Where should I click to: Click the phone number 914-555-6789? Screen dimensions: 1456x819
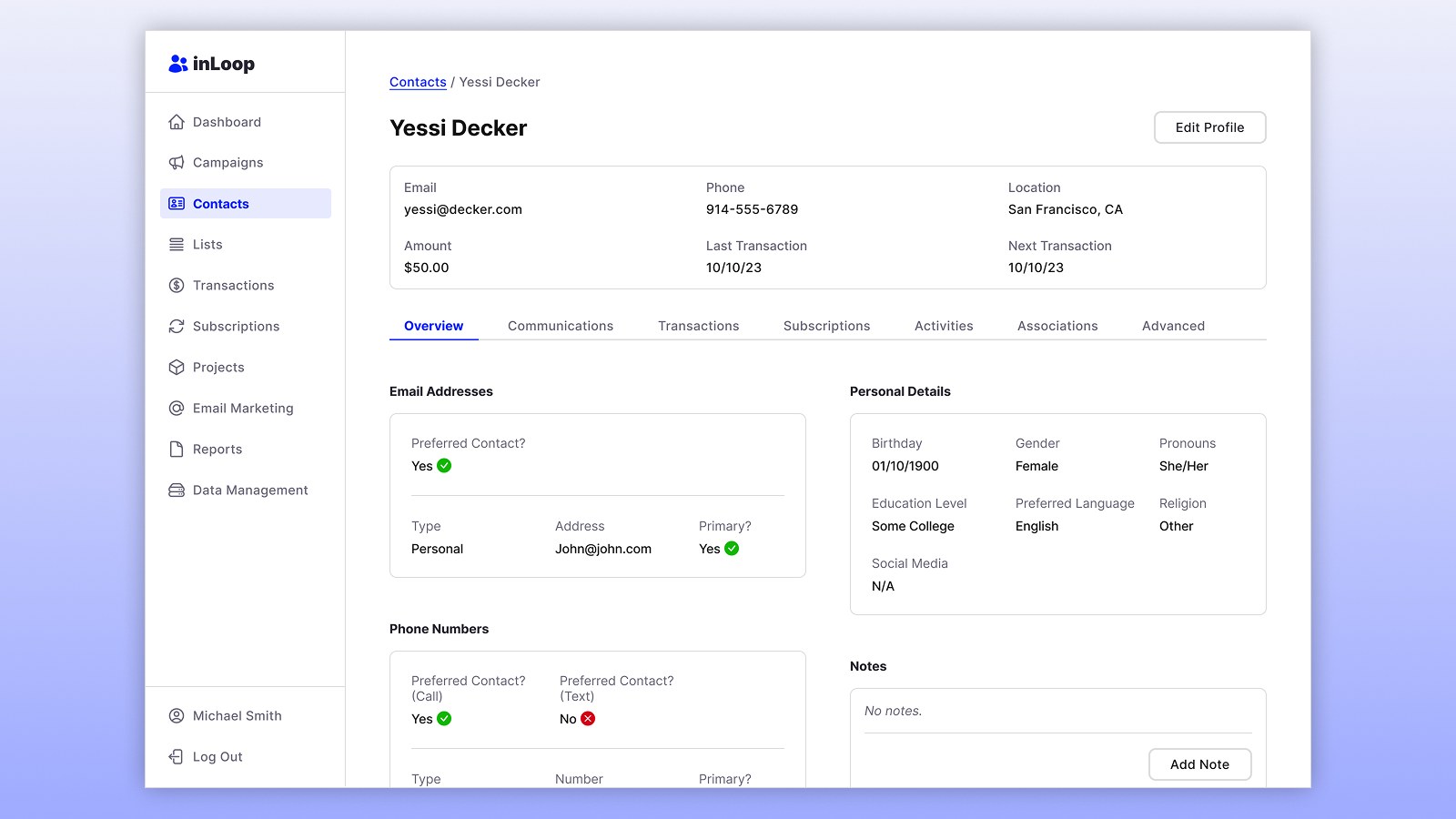click(x=752, y=209)
